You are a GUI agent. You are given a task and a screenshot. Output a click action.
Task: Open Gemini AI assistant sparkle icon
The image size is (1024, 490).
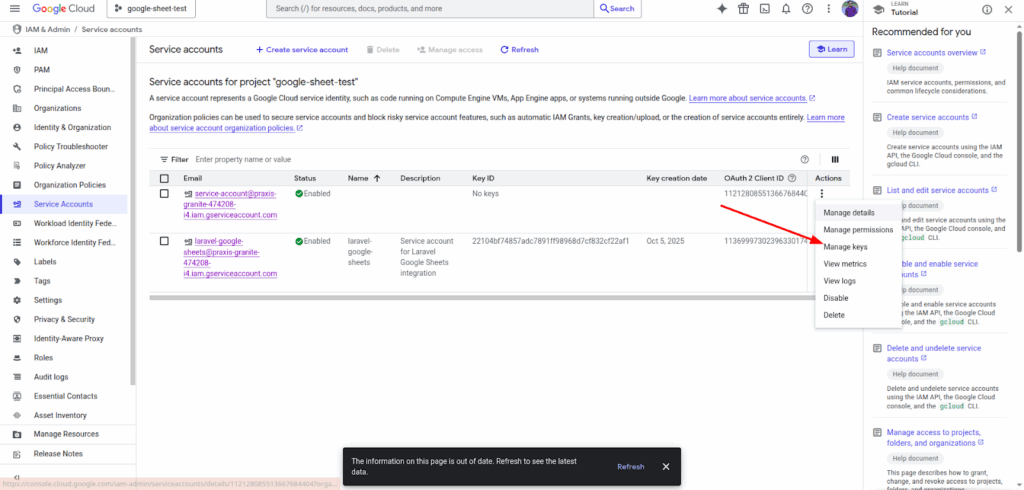pyautogui.click(x=722, y=9)
